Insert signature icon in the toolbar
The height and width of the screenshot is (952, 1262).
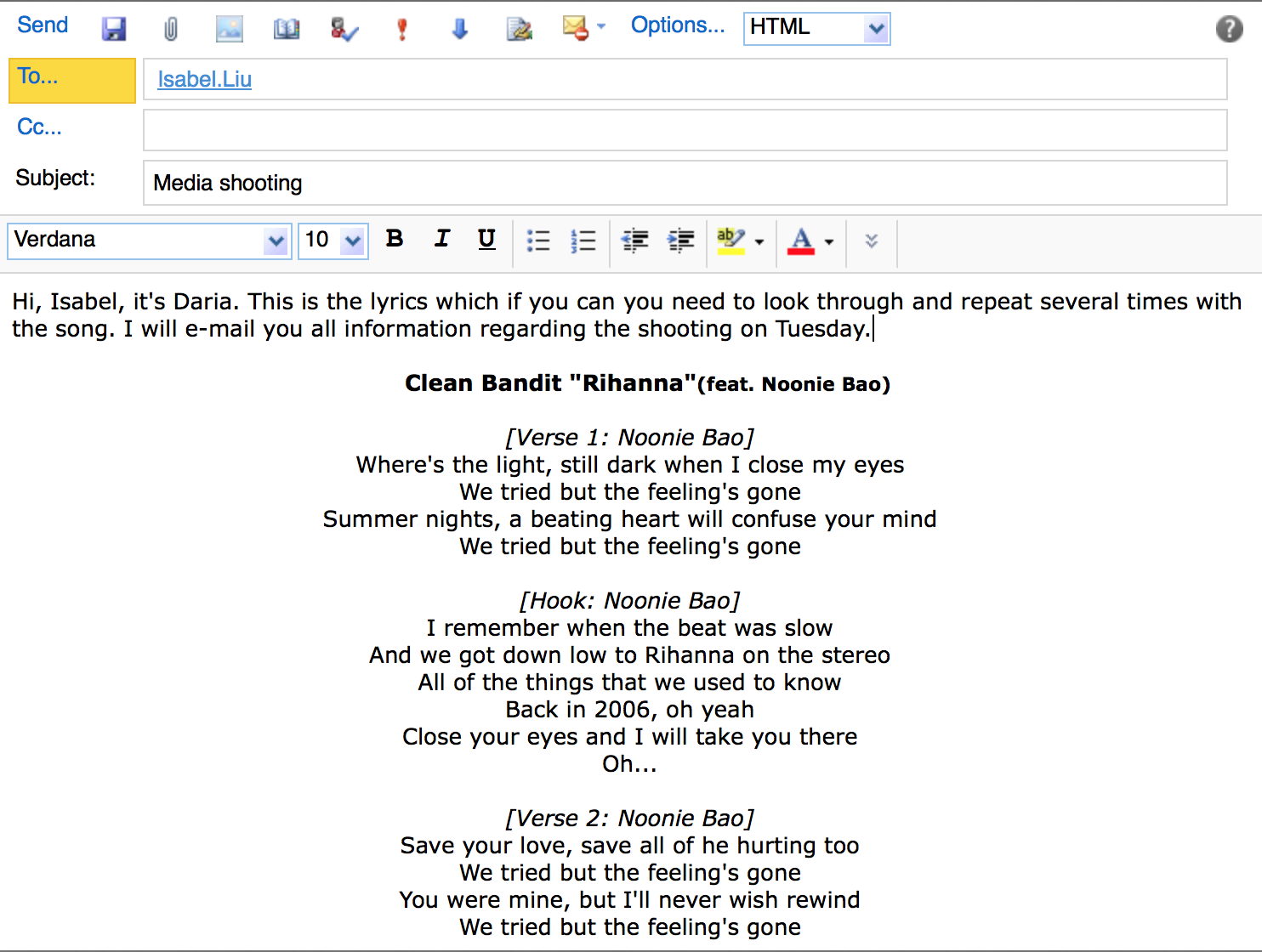pyautogui.click(x=519, y=29)
